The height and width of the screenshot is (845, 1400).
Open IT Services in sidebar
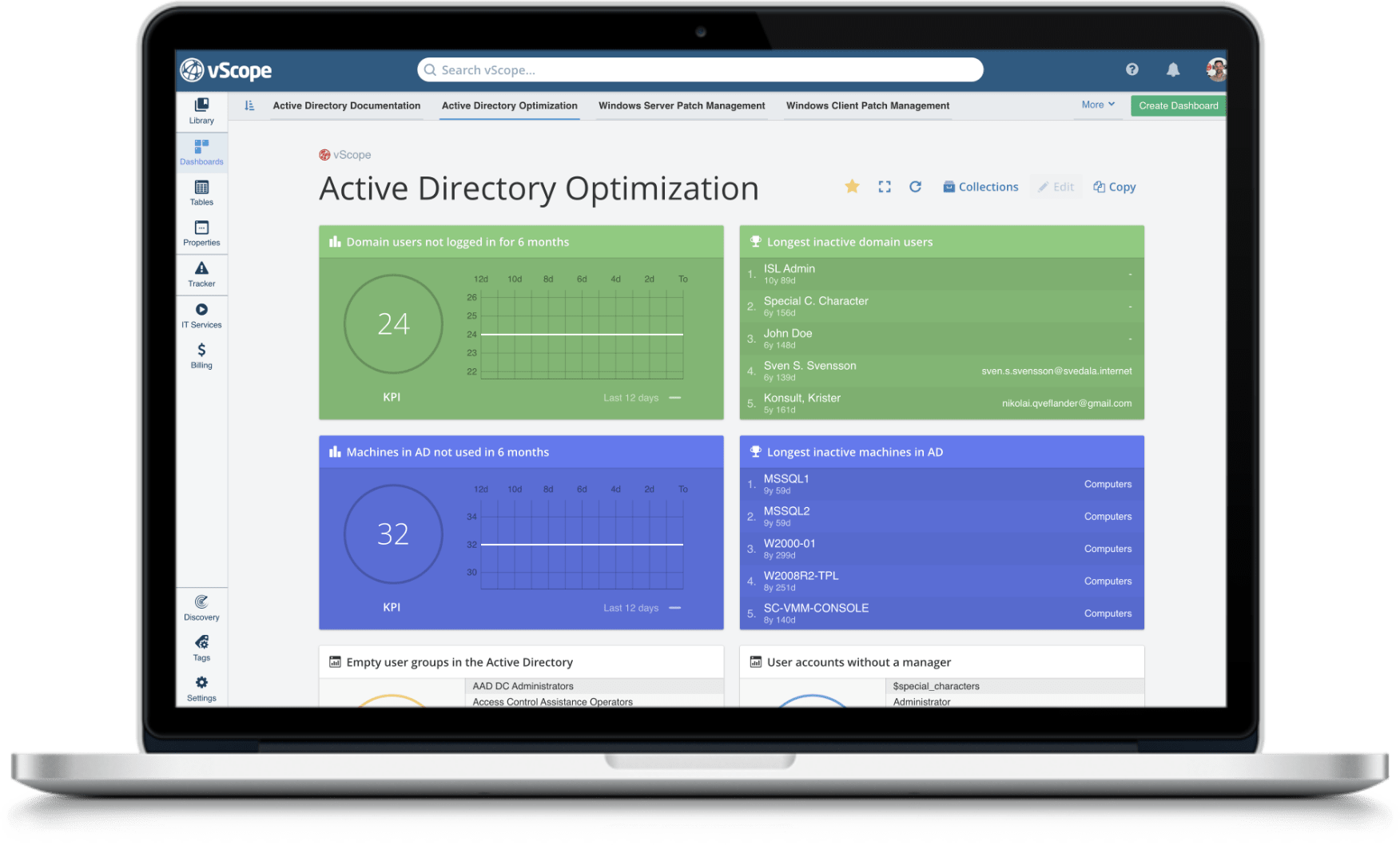click(x=201, y=315)
